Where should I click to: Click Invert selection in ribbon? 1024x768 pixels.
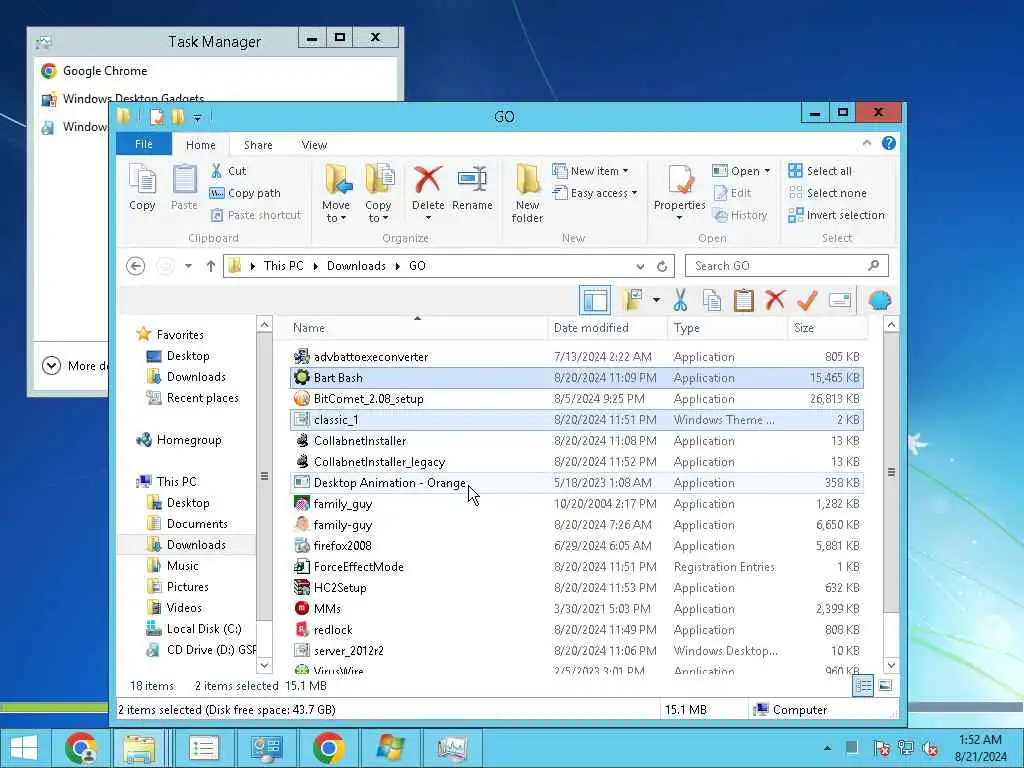pos(837,215)
